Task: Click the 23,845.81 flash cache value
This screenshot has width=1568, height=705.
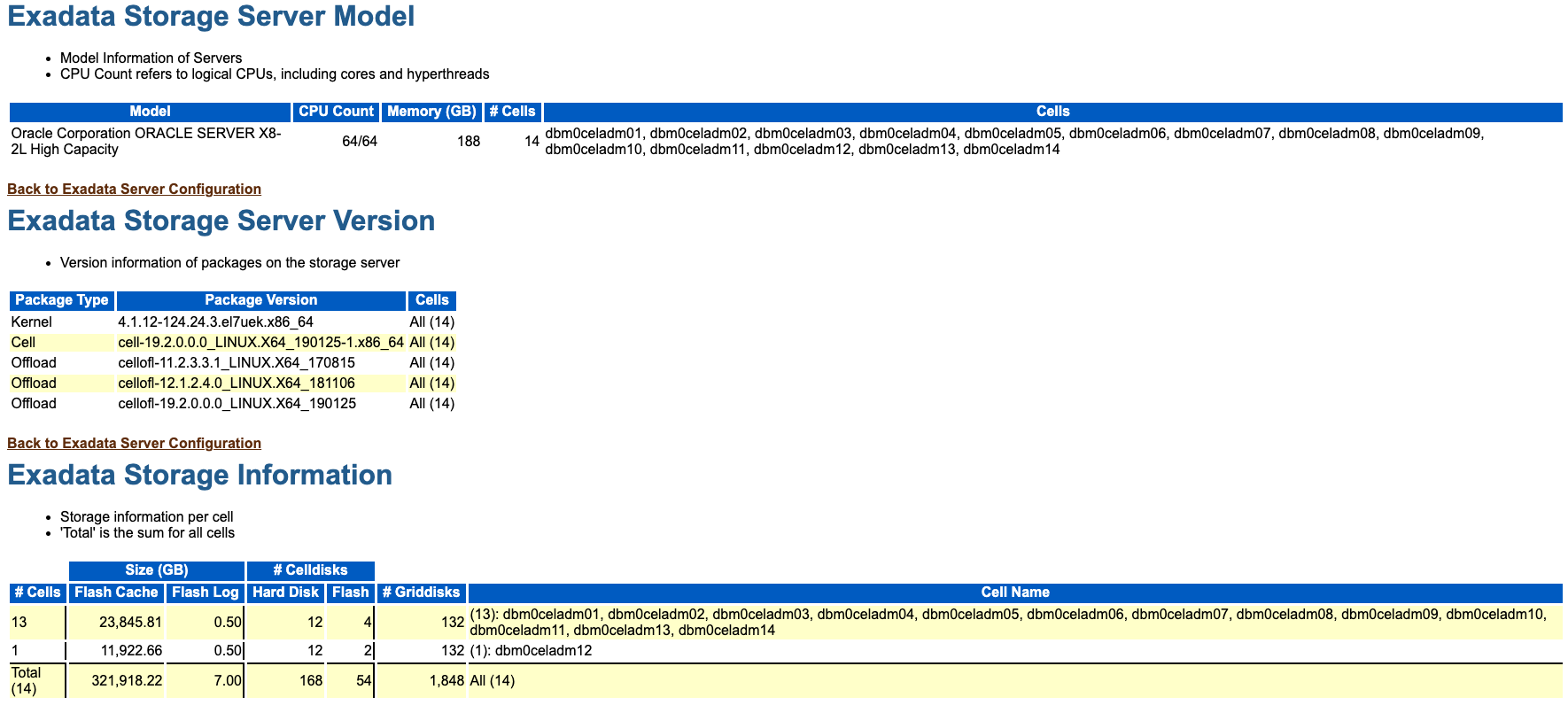Action: pos(130,623)
